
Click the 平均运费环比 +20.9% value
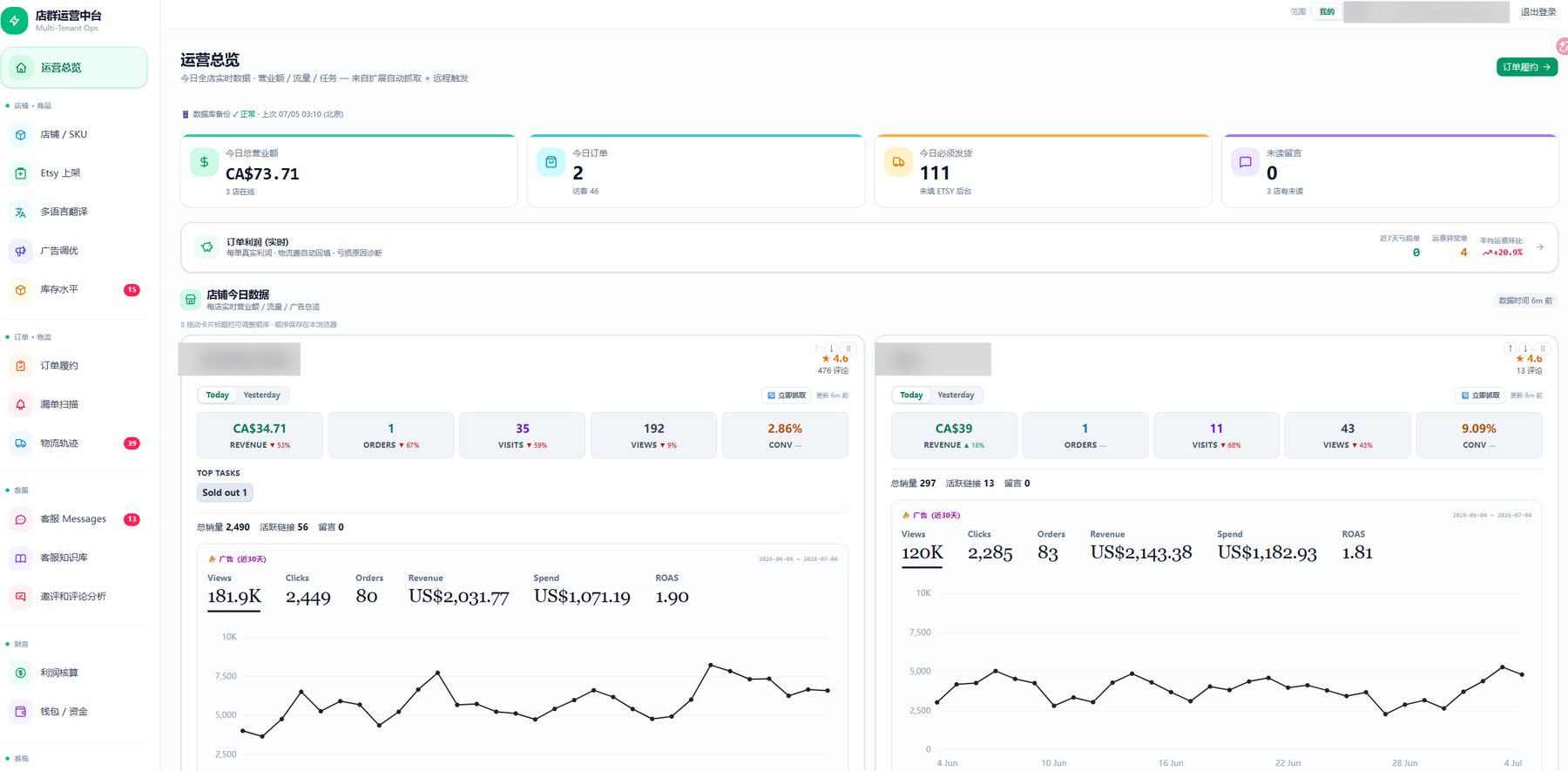tap(1503, 253)
